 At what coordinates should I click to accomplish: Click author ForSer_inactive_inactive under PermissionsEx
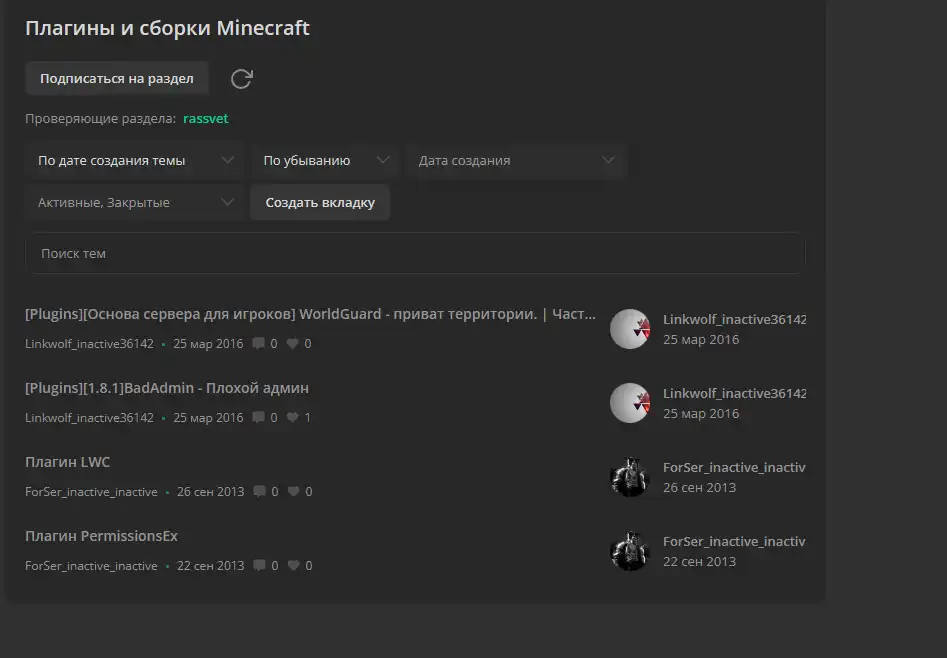91,566
